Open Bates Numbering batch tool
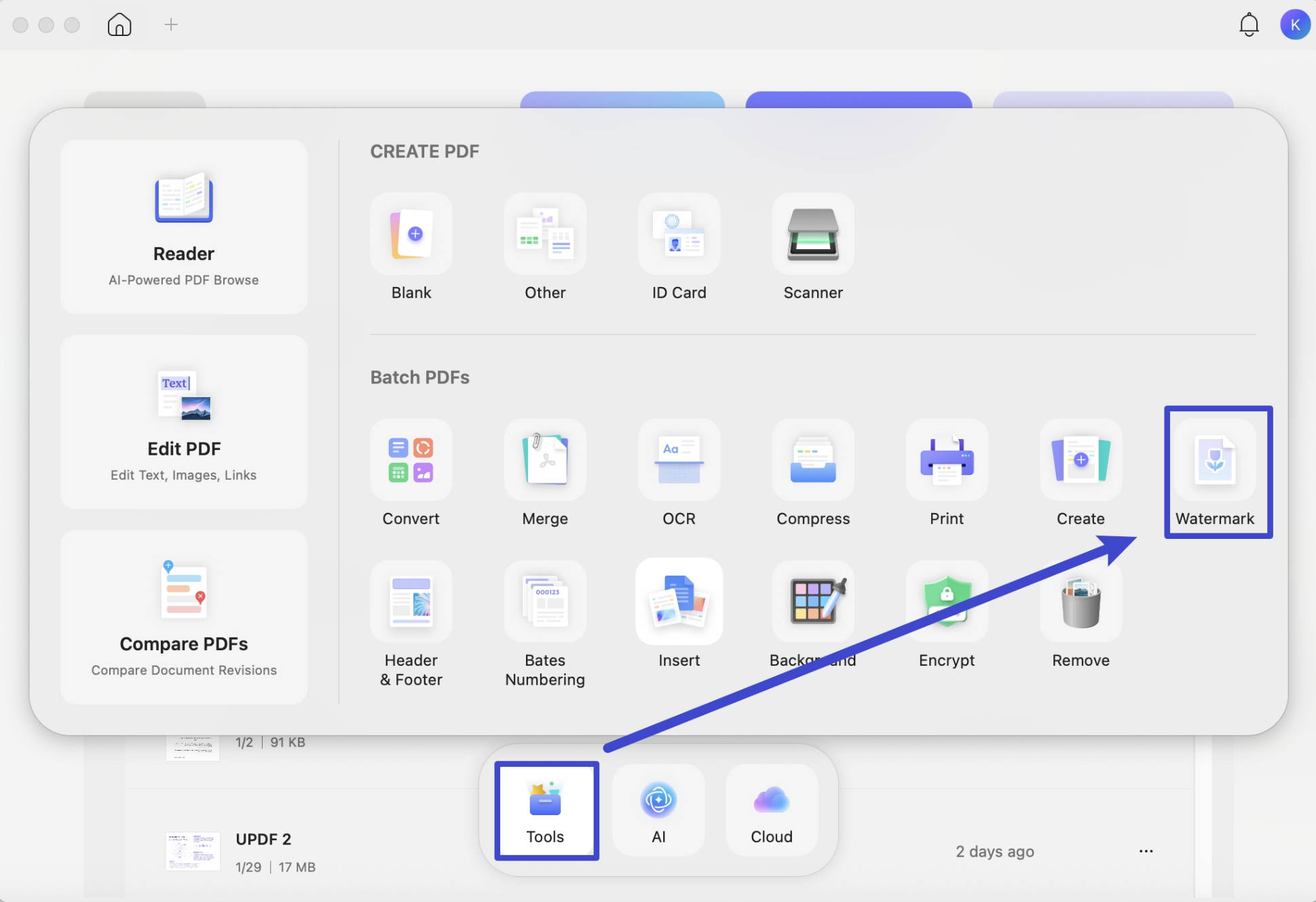This screenshot has width=1316, height=902. click(545, 601)
